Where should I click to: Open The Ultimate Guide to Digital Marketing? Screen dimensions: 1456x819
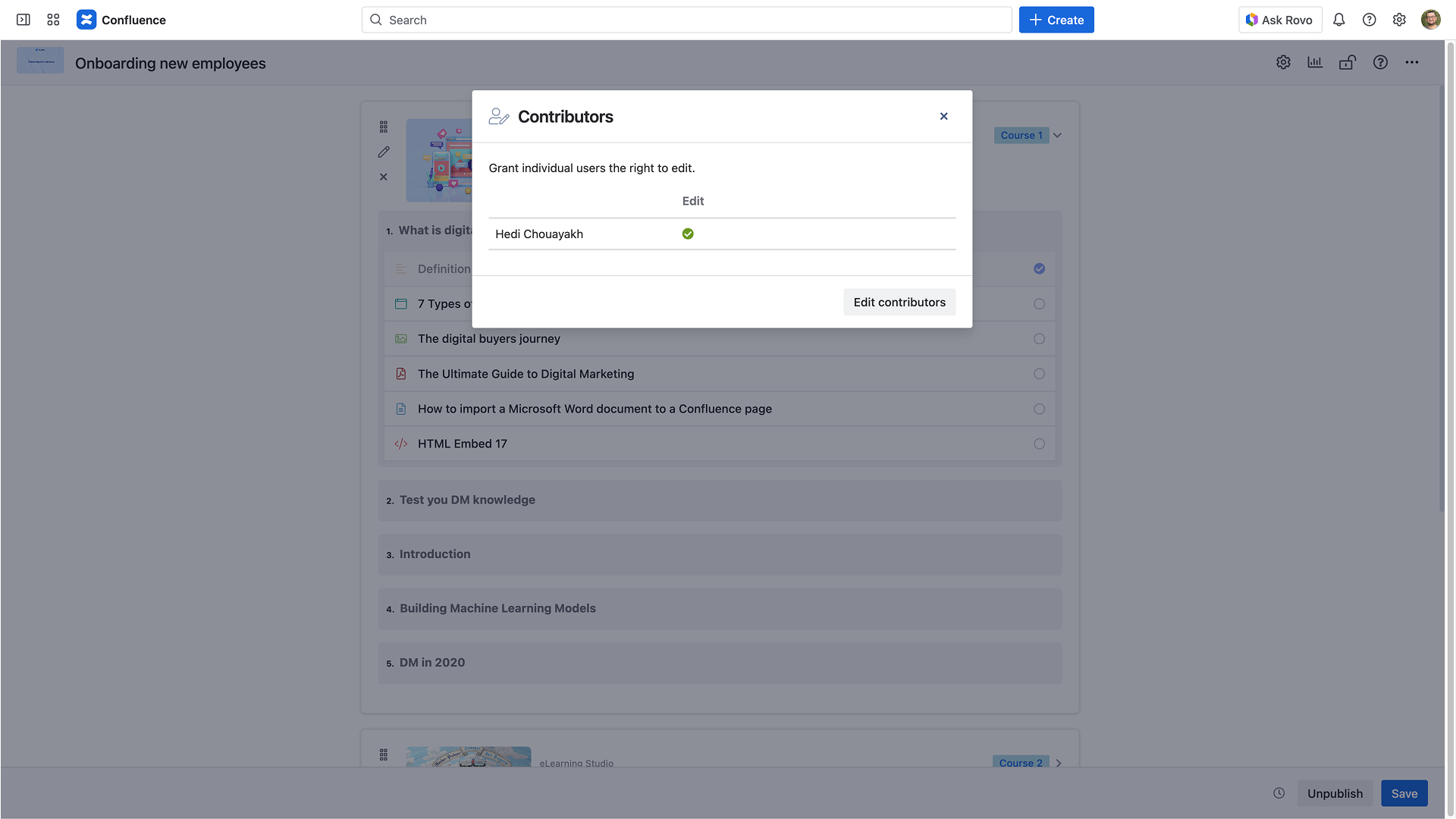click(x=526, y=374)
